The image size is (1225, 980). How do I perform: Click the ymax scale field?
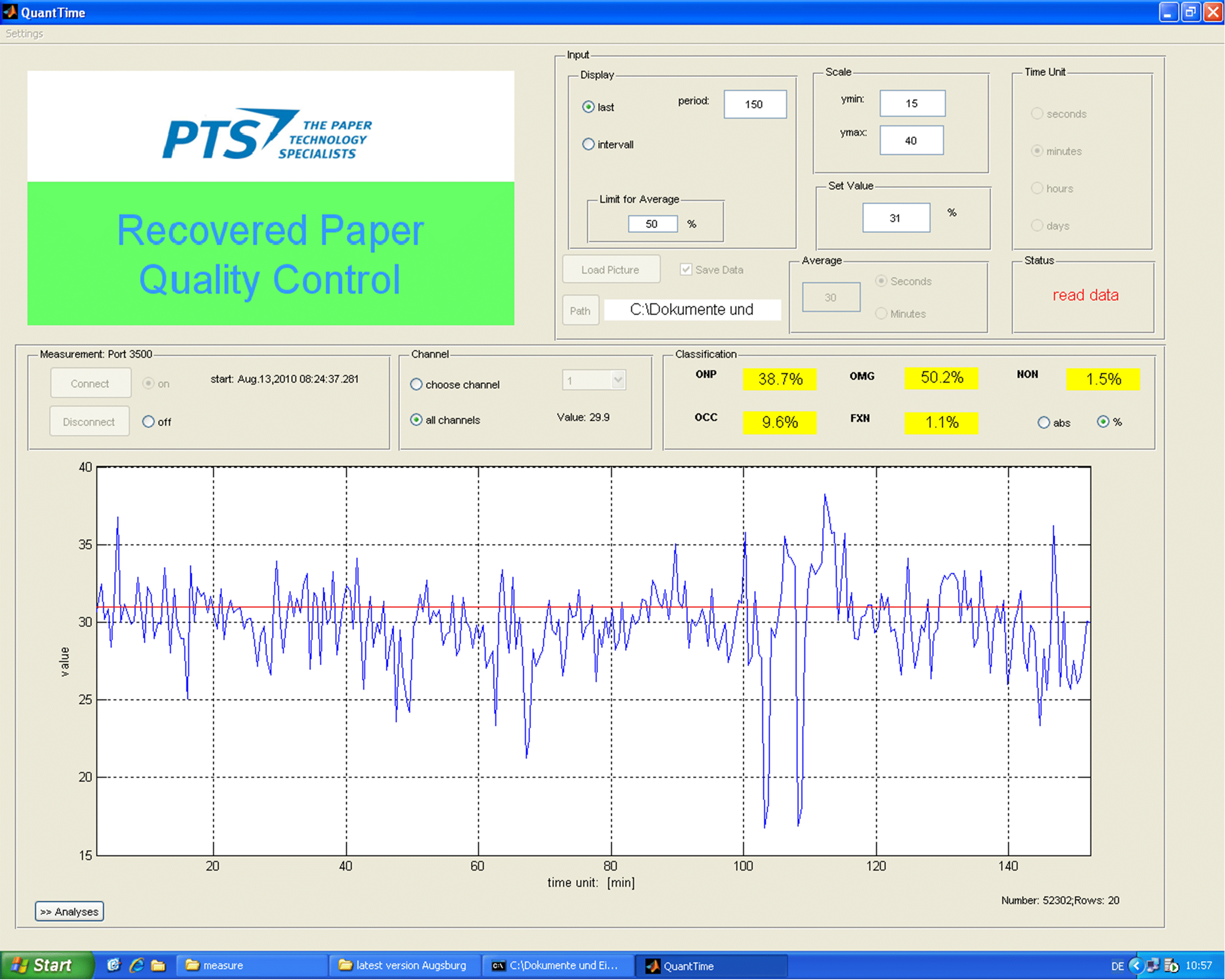click(911, 140)
